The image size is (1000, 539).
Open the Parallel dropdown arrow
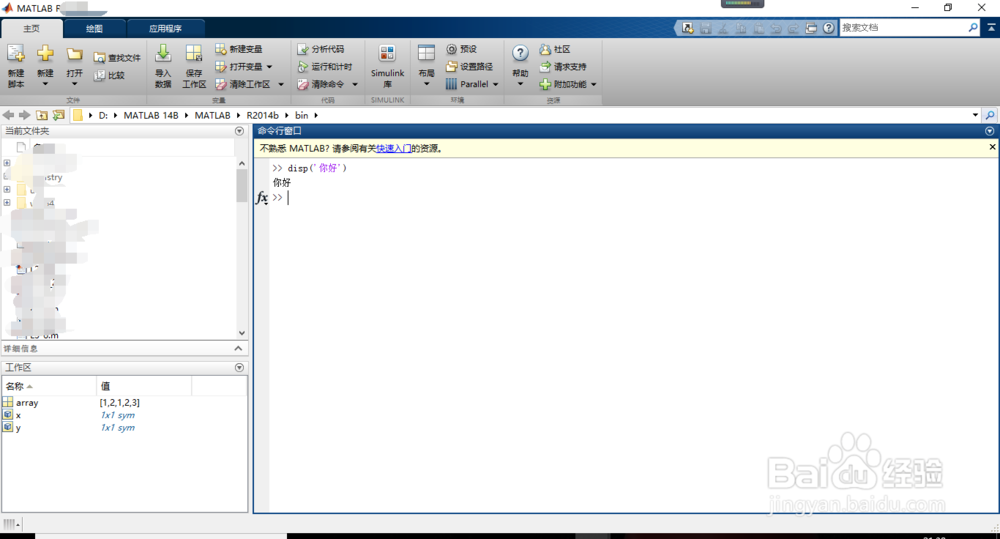click(x=496, y=84)
